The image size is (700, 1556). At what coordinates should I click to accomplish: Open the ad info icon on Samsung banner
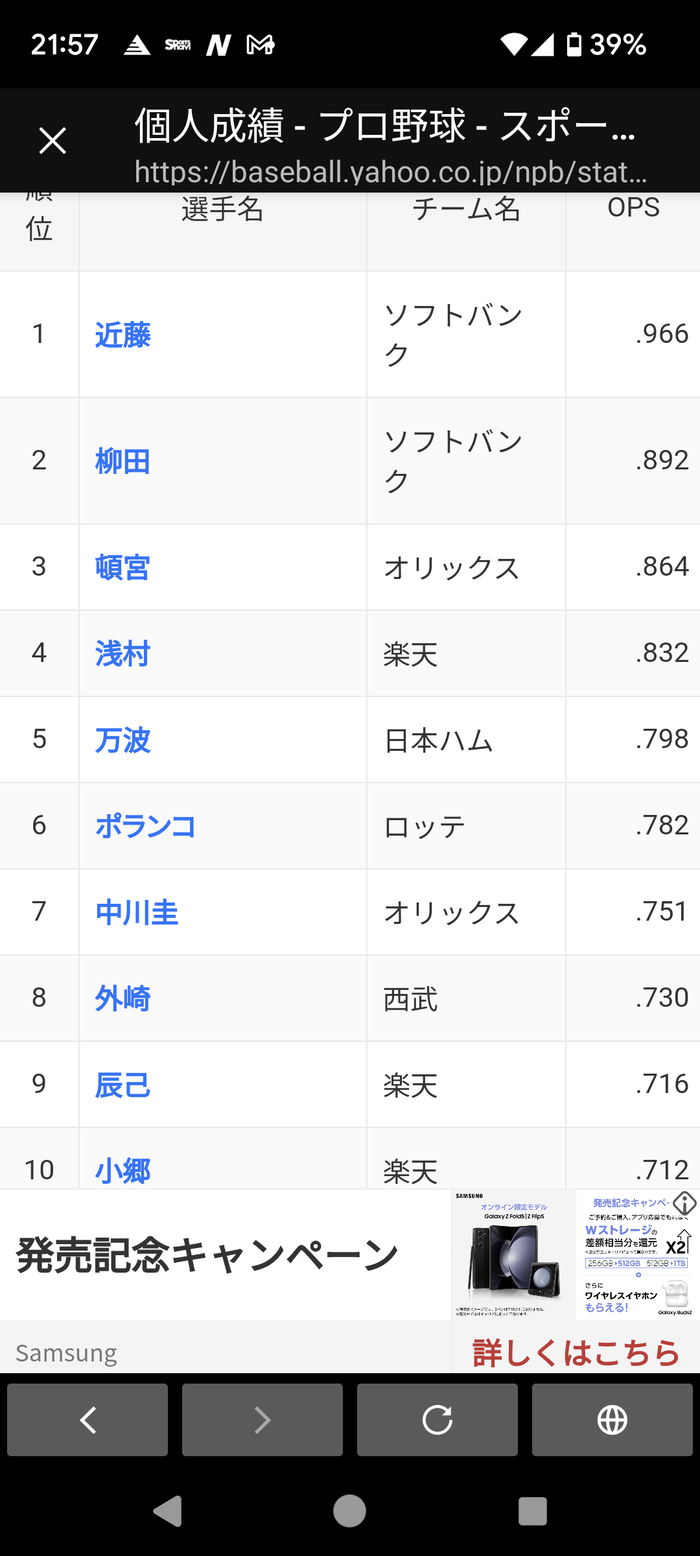coord(684,1203)
